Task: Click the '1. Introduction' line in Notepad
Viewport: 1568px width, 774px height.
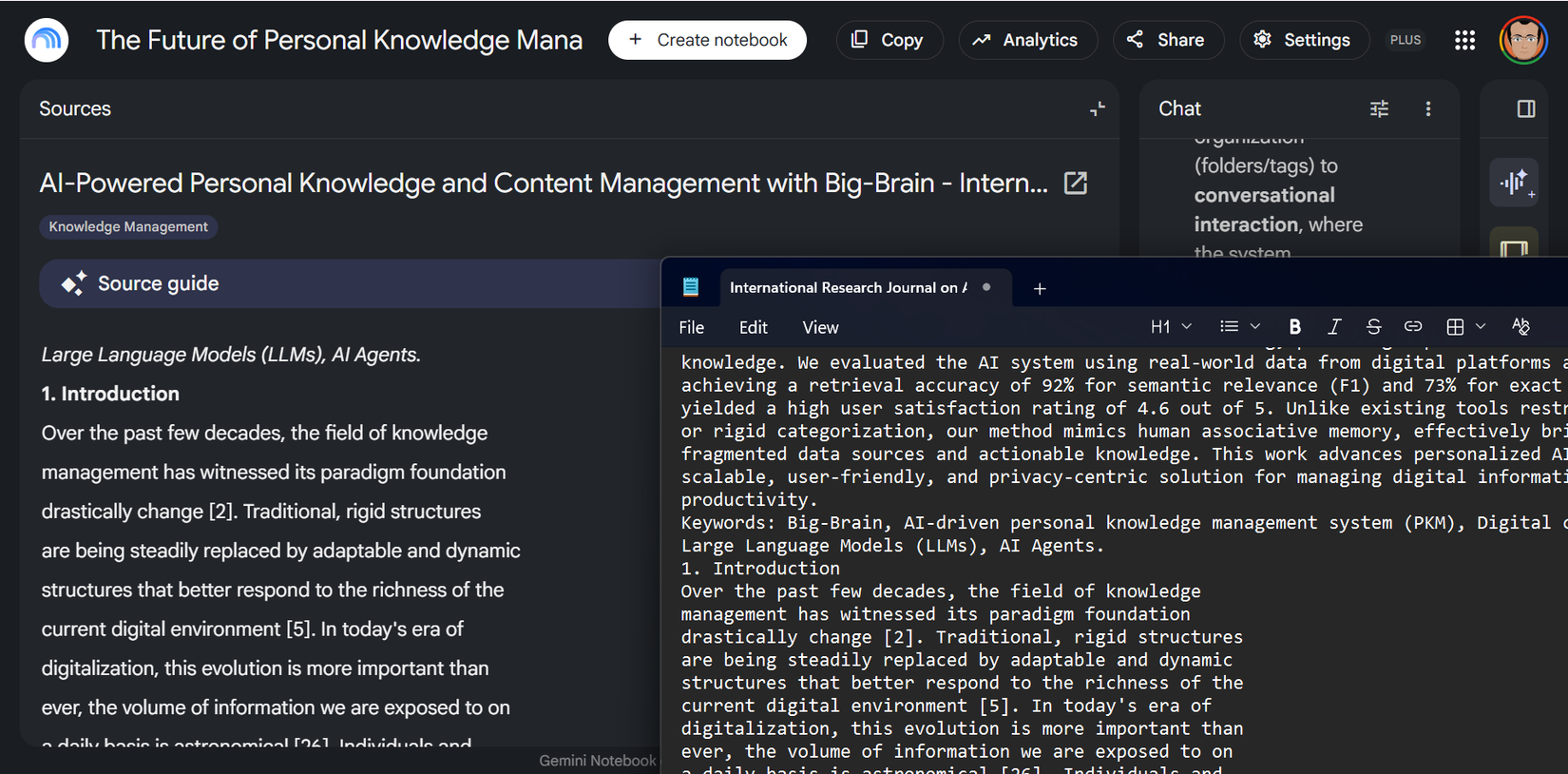Action: (760, 569)
